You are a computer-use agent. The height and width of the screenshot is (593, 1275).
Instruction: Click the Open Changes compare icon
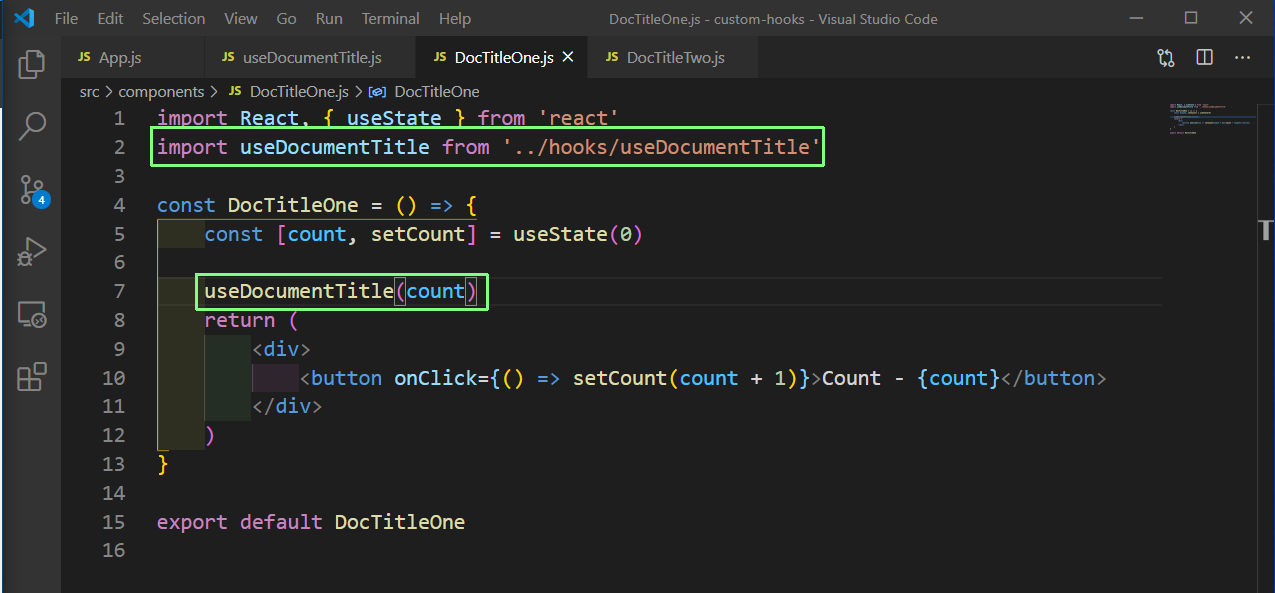click(1166, 58)
